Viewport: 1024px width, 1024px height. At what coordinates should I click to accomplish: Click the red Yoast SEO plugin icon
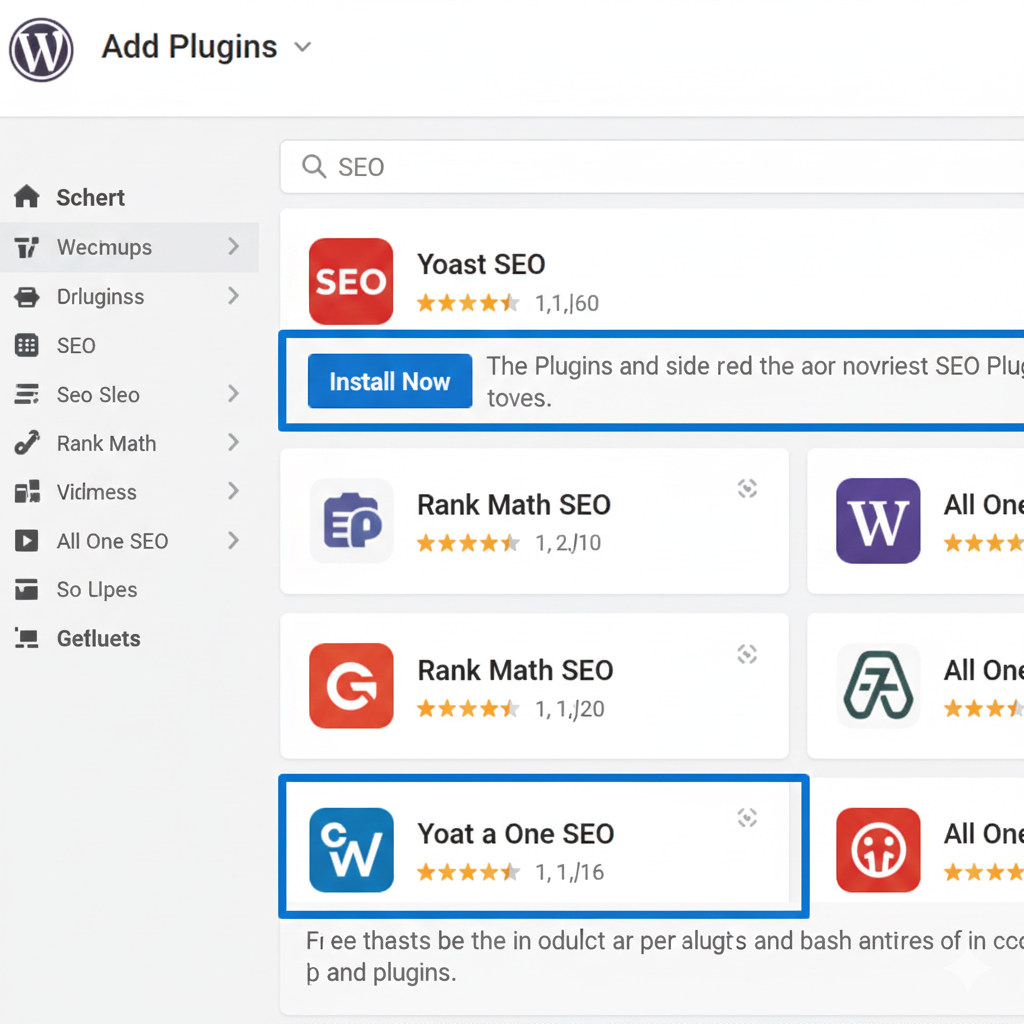coord(351,281)
